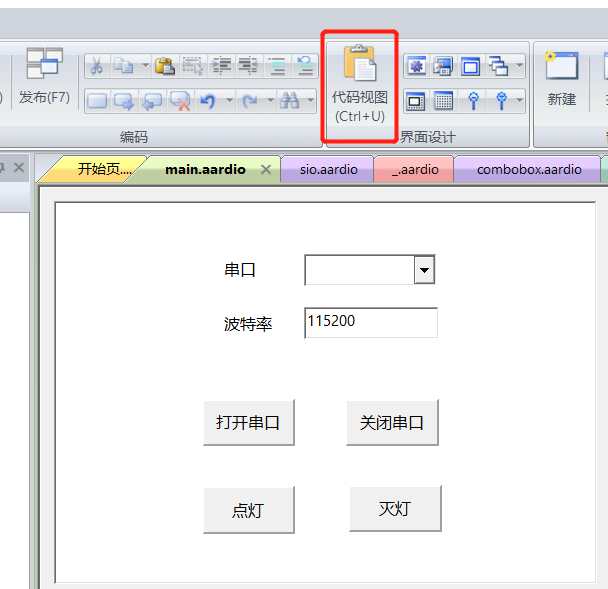Open the dropdown arrow beside the Copy icon

point(145,66)
